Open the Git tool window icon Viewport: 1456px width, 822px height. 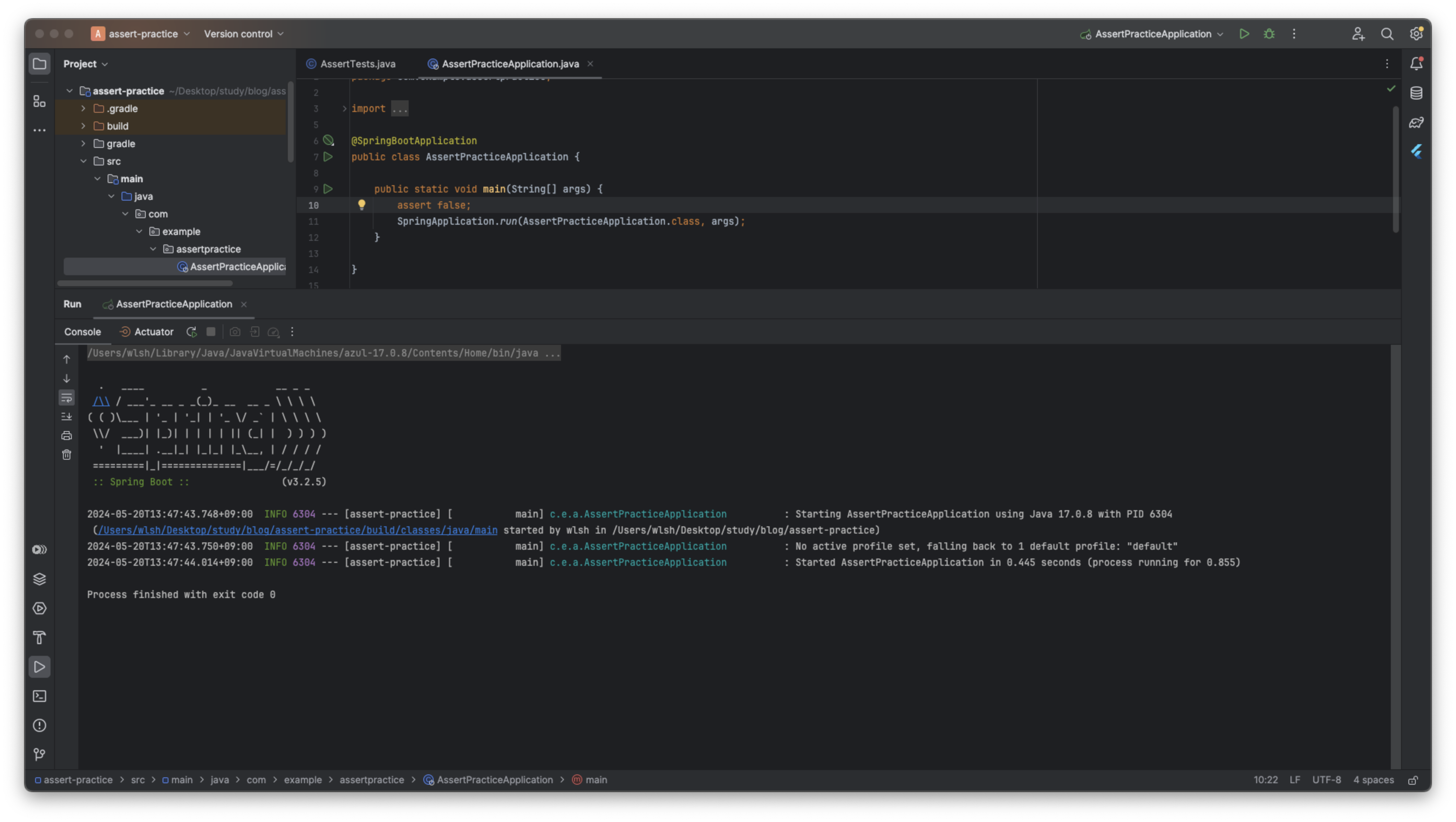(x=40, y=754)
